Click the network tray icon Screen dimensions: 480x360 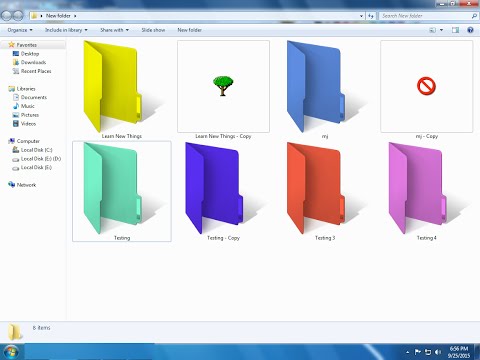[x=428, y=352]
